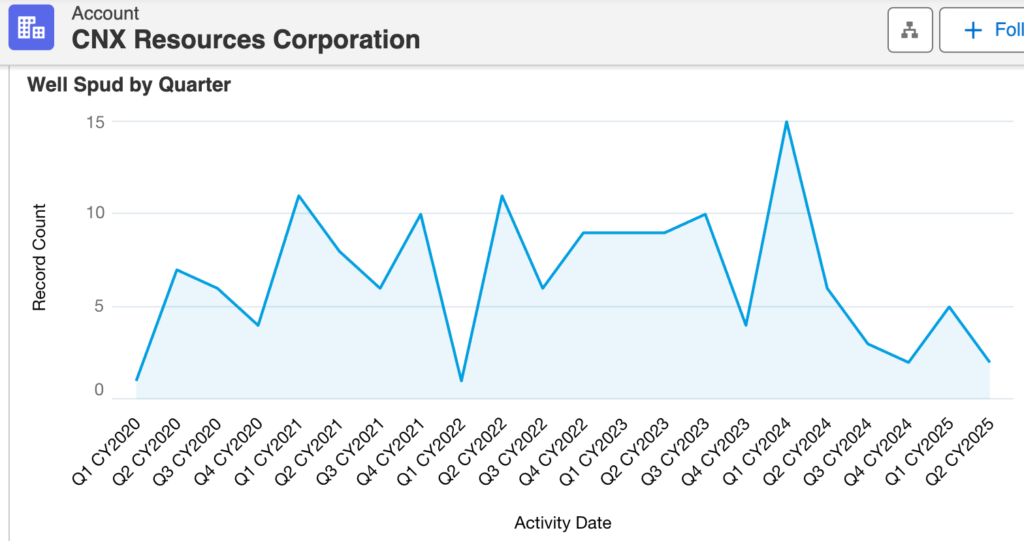
Task: Click the Well Spud by Quarter chart title
Action: click(x=129, y=85)
